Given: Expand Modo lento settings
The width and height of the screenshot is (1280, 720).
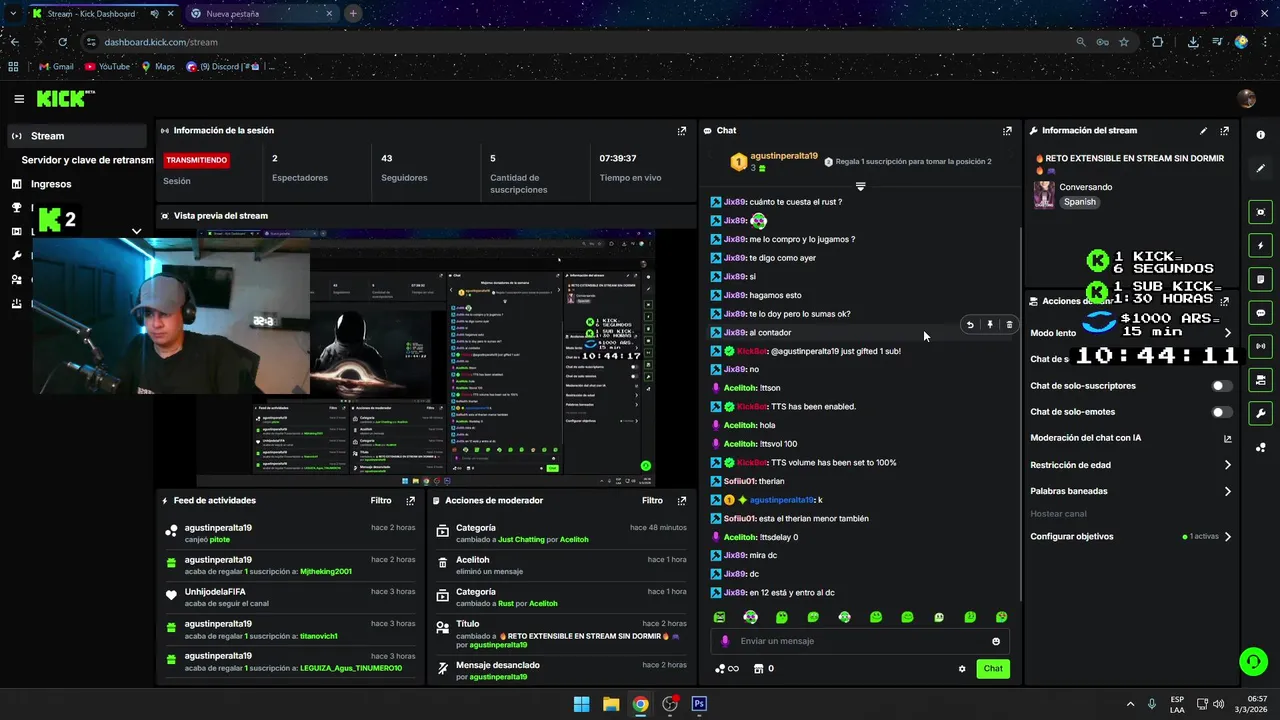Looking at the screenshot, I should tap(1228, 333).
